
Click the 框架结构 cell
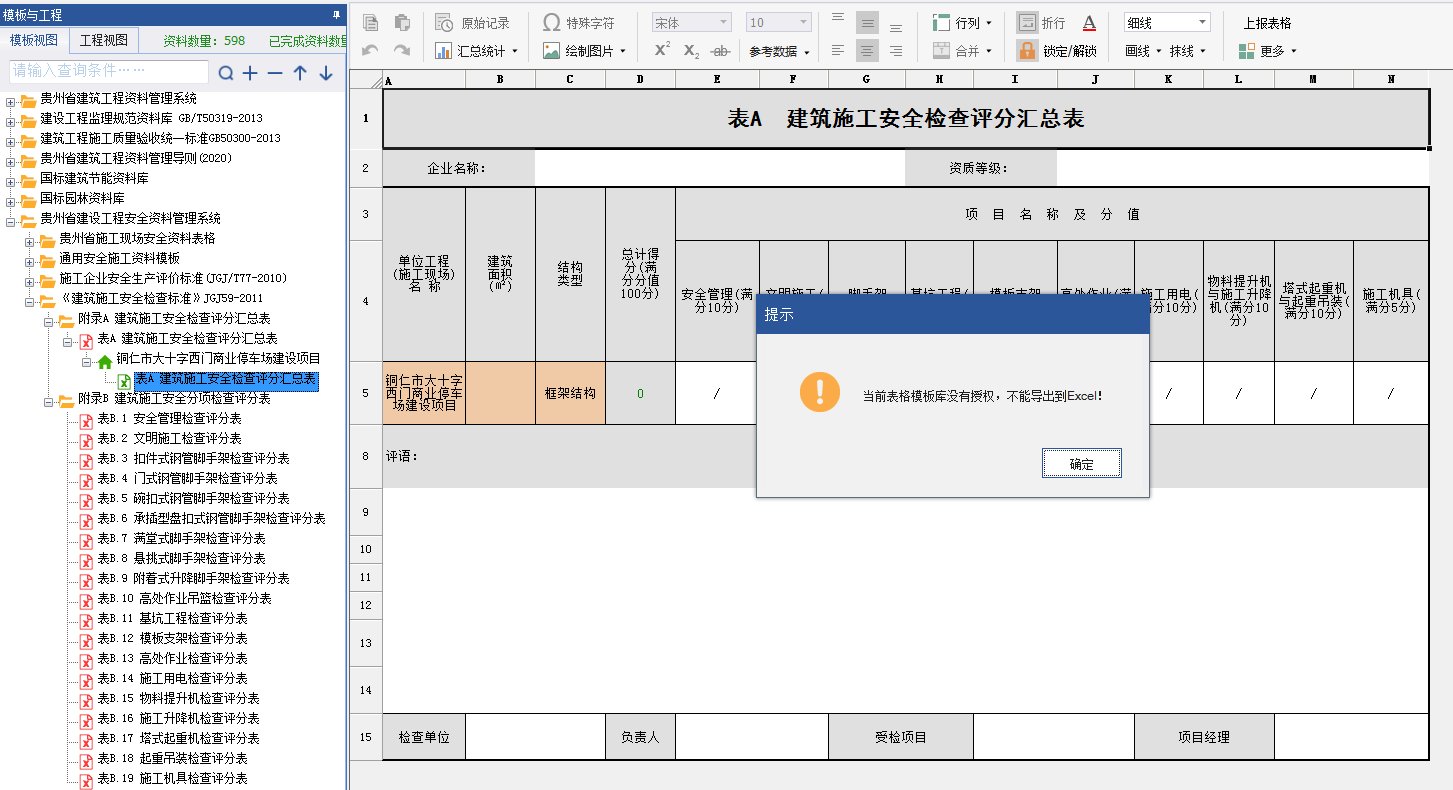[x=570, y=393]
